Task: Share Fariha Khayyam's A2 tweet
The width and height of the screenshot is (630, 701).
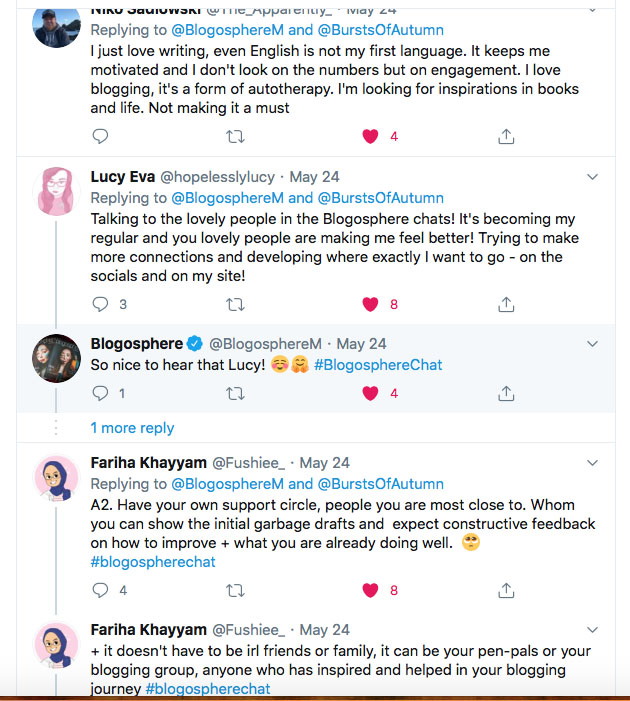Action: [506, 590]
